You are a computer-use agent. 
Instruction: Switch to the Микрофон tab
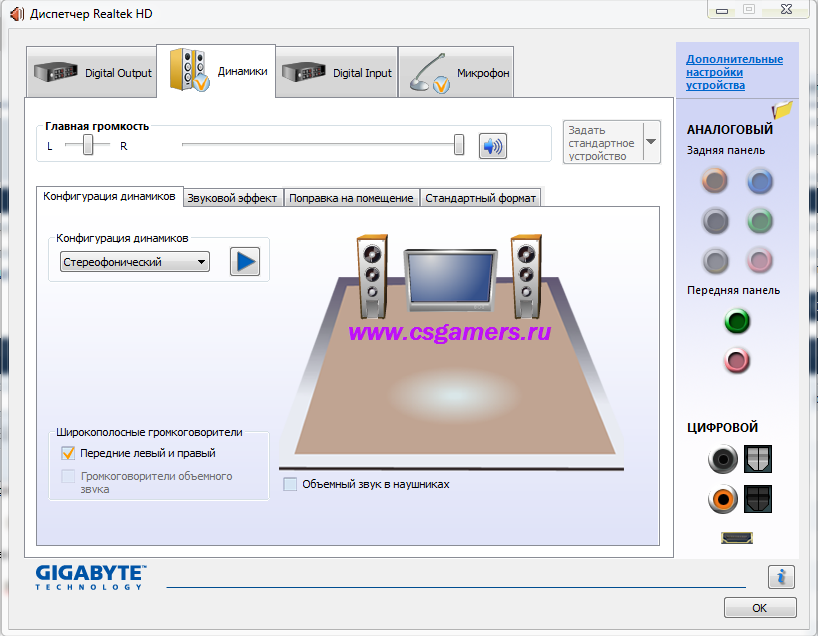point(456,73)
